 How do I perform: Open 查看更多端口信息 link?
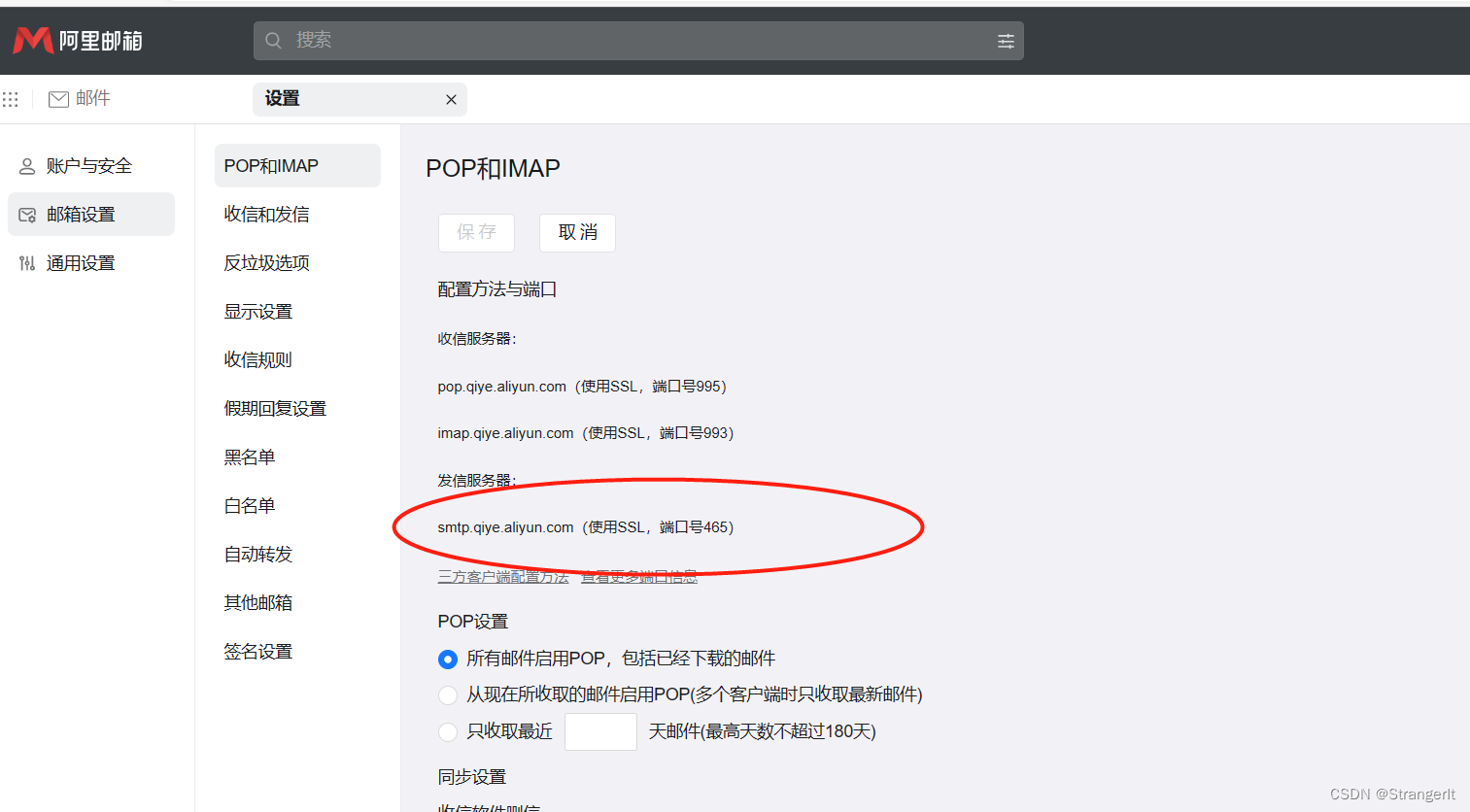pyautogui.click(x=639, y=577)
